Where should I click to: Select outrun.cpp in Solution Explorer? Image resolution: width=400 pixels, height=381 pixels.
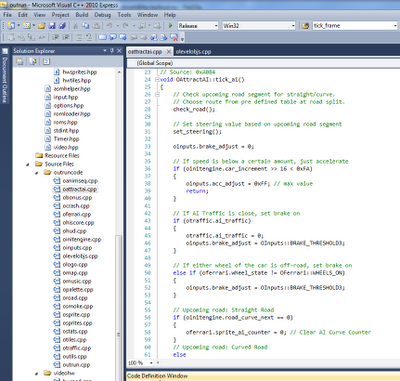pyautogui.click(x=76, y=365)
